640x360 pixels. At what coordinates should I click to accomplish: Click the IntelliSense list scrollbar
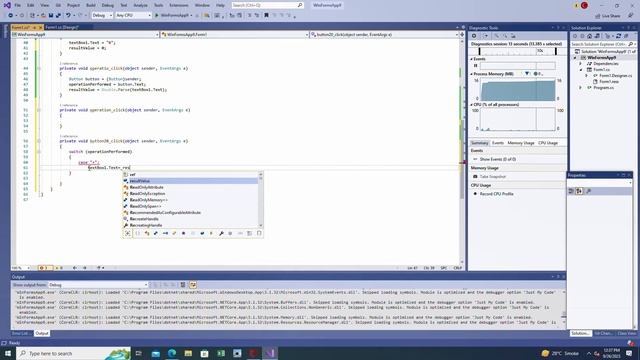click(261, 200)
